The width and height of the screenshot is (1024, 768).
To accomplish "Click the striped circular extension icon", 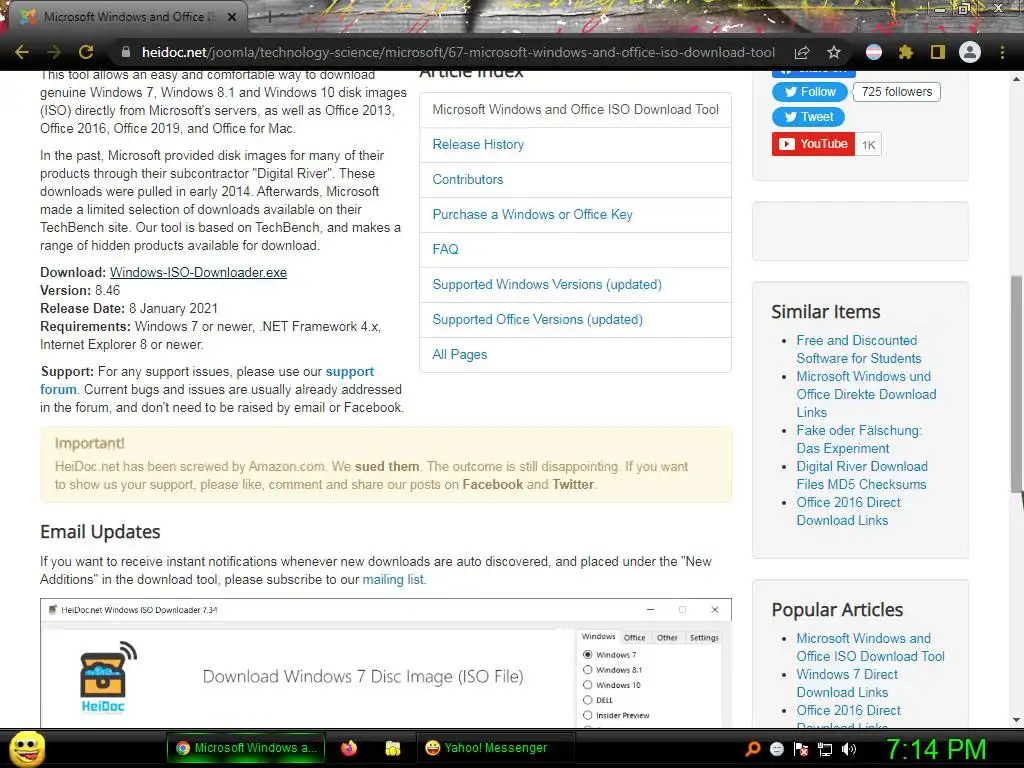I will point(874,52).
